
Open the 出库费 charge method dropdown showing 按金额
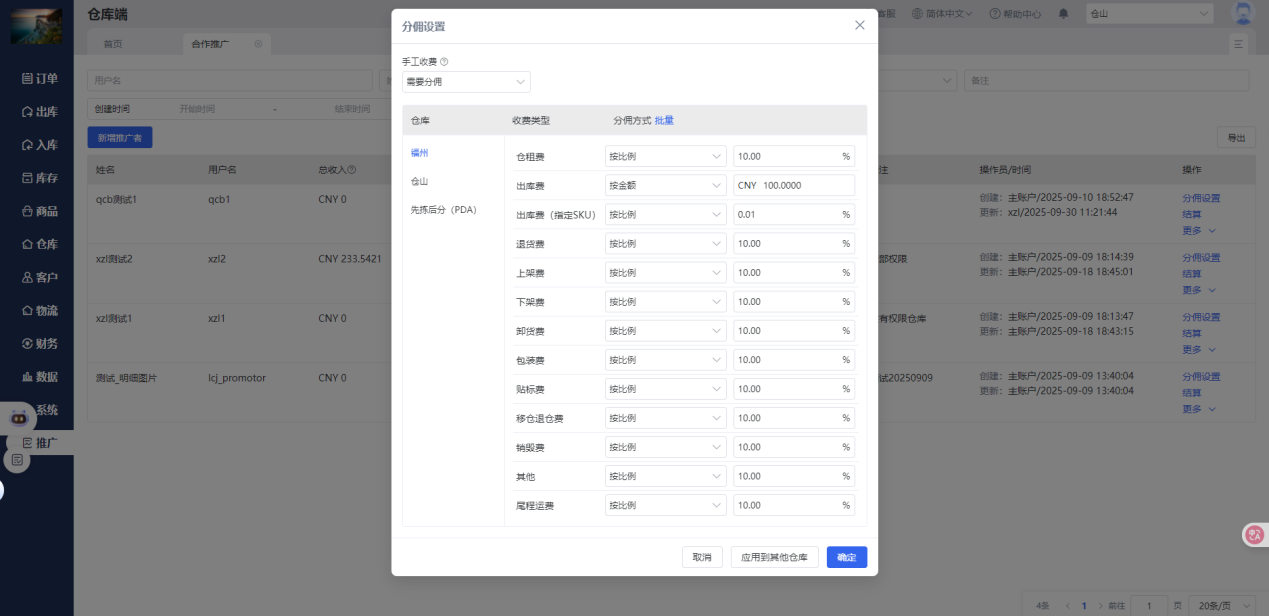(x=665, y=184)
